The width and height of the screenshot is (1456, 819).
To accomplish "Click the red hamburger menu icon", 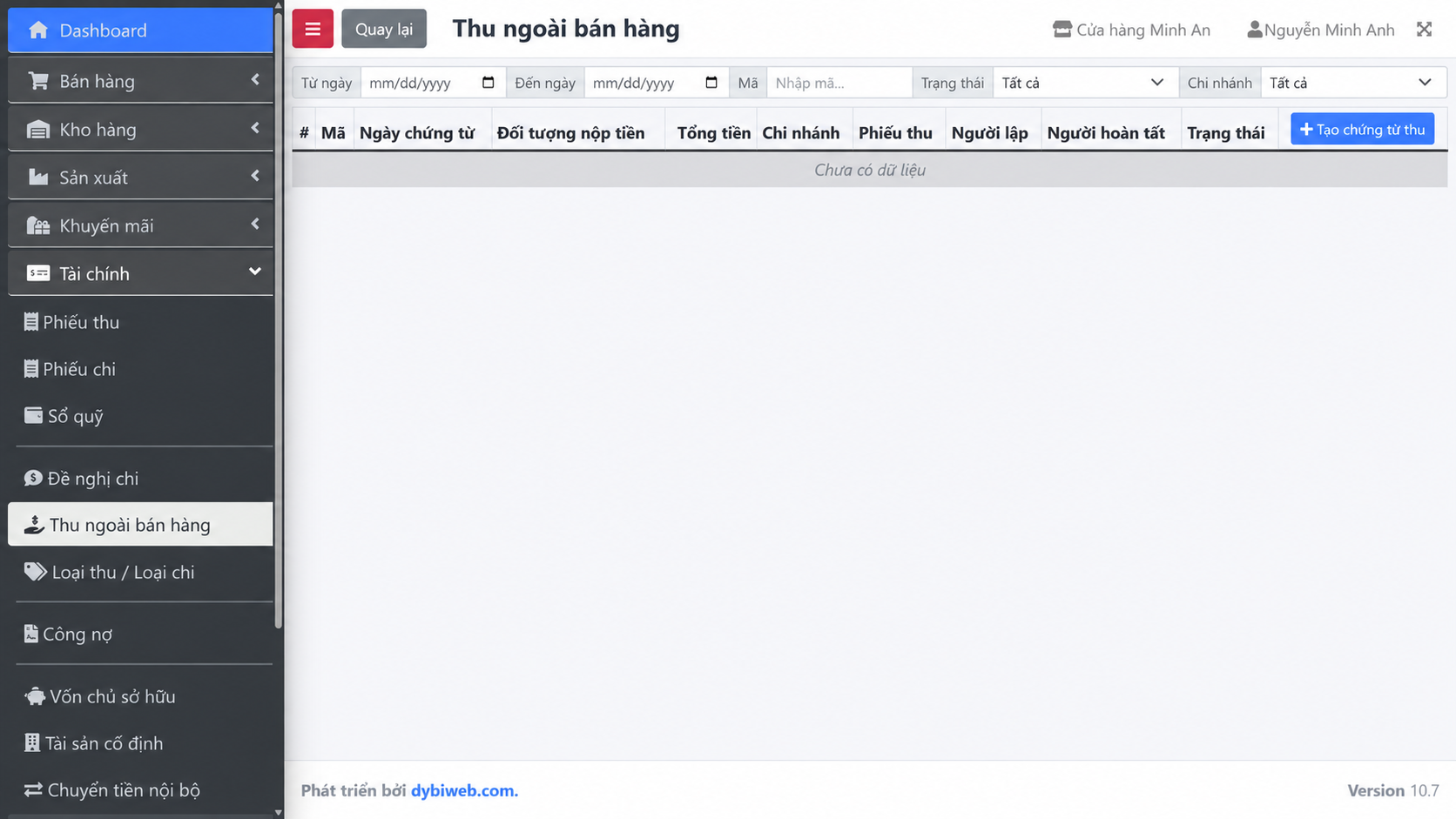I will pos(313,29).
